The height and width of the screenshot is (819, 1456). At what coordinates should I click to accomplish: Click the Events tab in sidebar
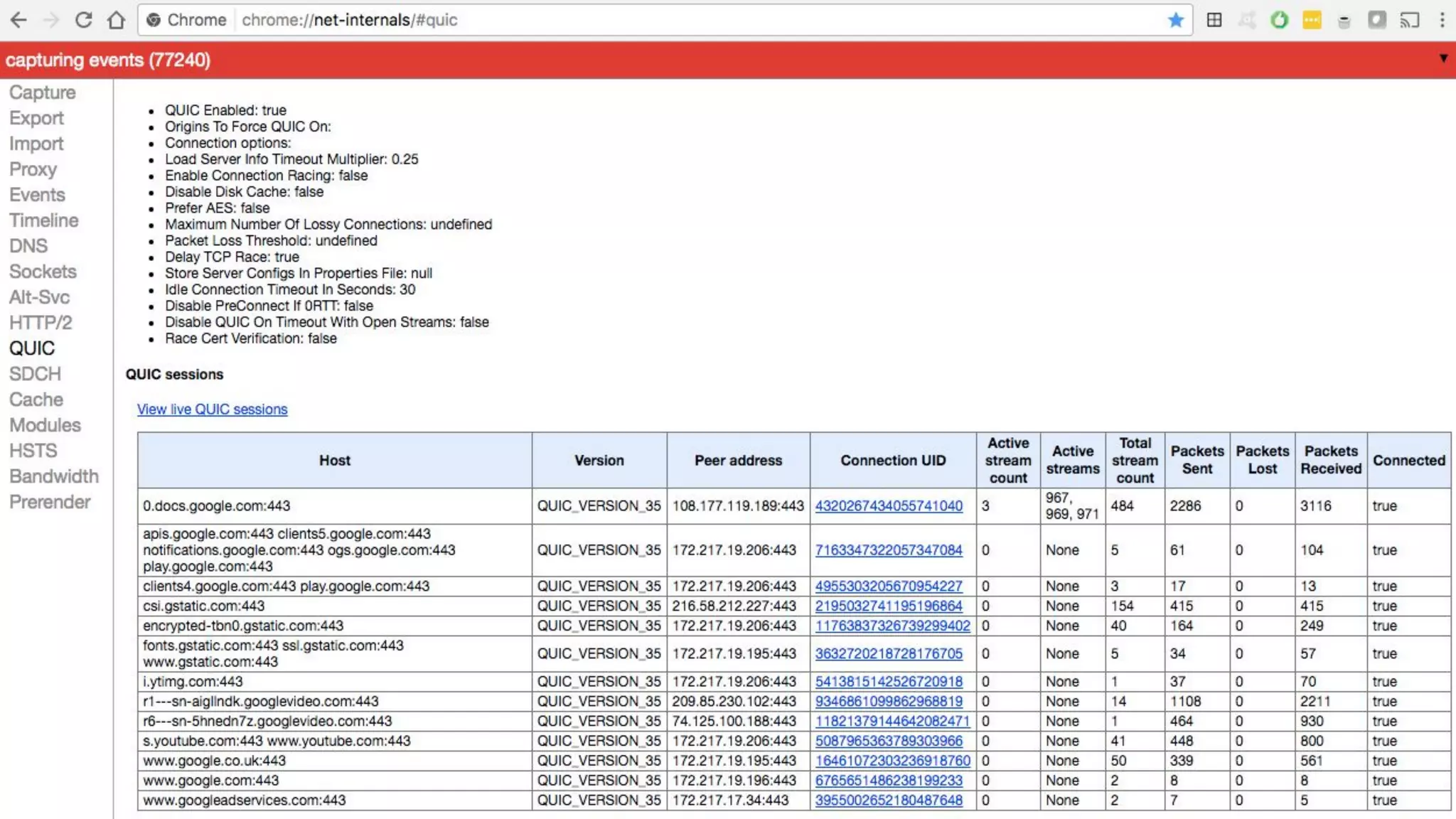coord(37,195)
